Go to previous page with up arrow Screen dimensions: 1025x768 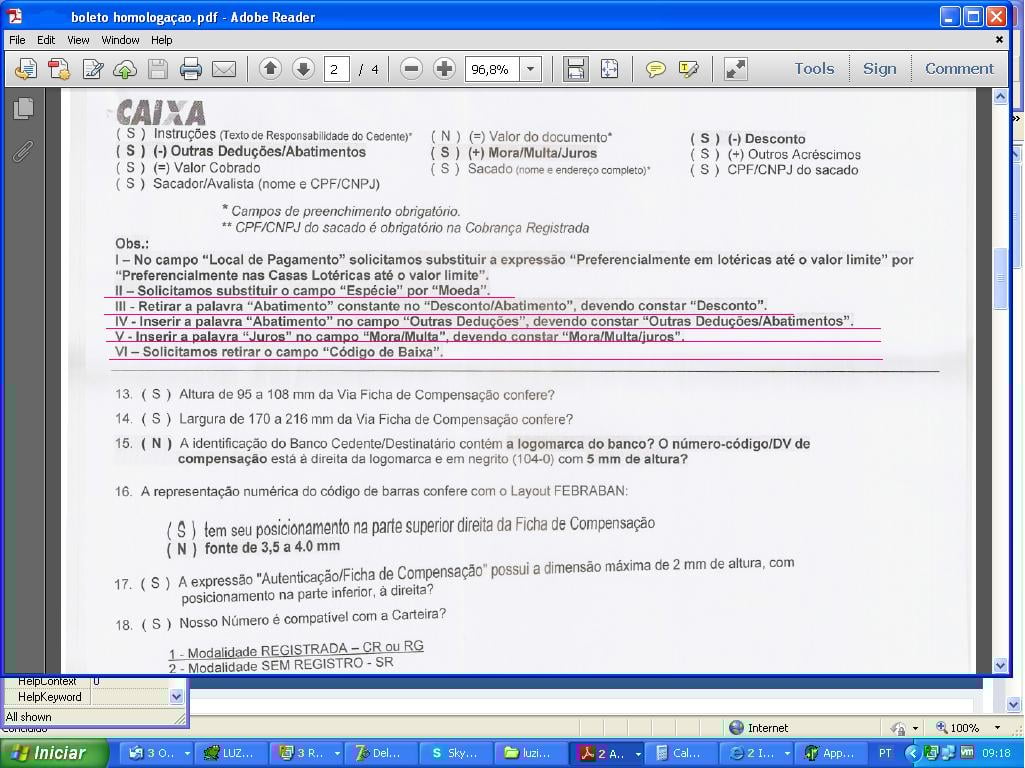(270, 69)
